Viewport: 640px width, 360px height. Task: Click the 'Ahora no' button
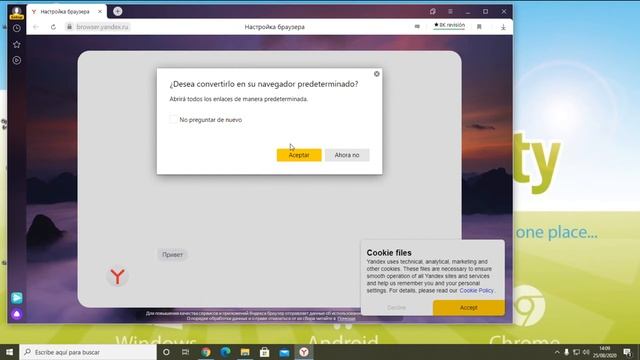pos(347,155)
